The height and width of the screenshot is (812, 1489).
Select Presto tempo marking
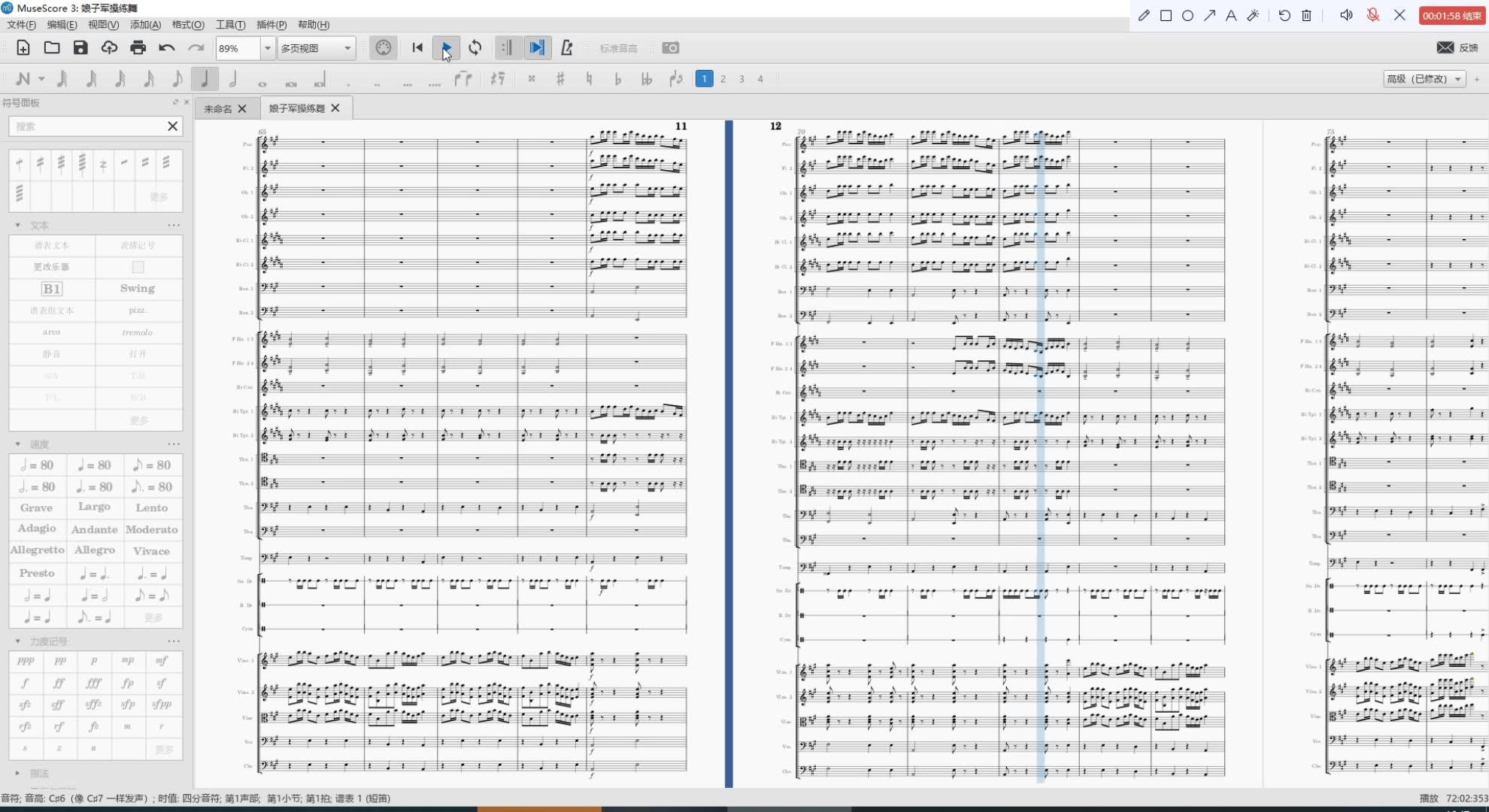(x=37, y=573)
